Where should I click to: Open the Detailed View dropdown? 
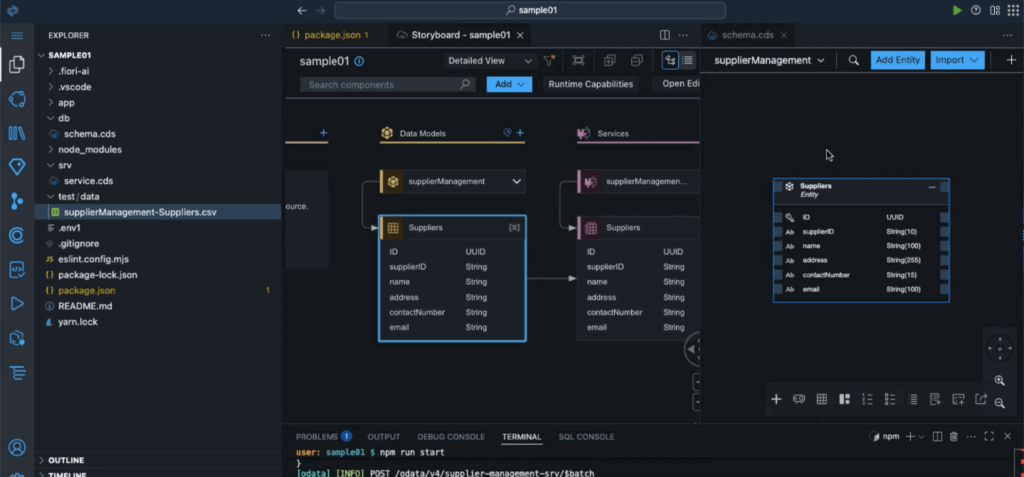click(490, 60)
